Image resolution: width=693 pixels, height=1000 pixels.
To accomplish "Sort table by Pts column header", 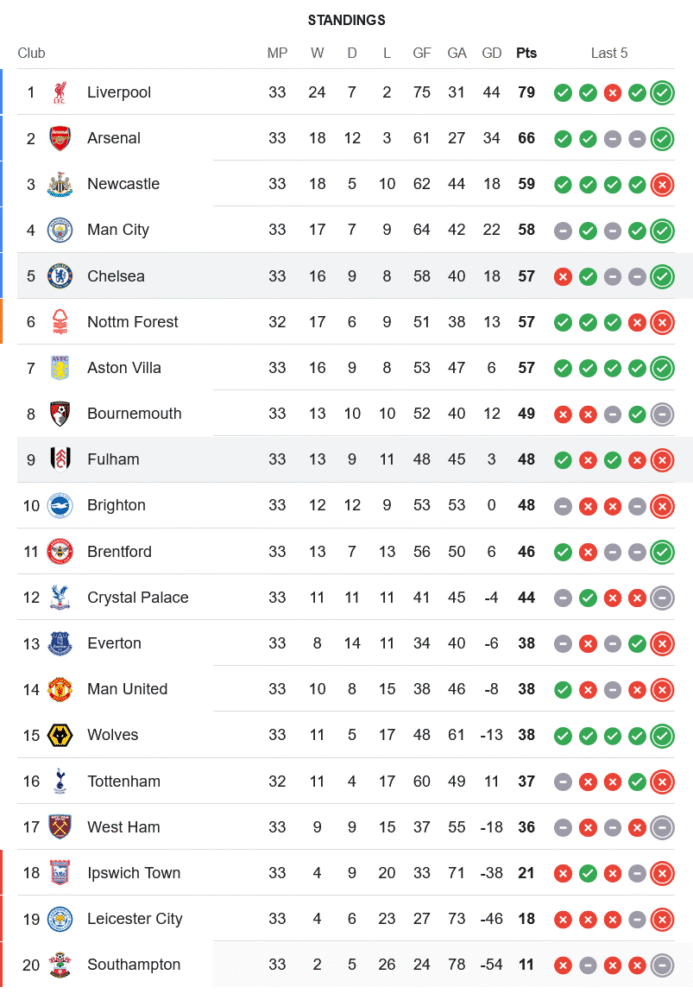I will pos(526,53).
